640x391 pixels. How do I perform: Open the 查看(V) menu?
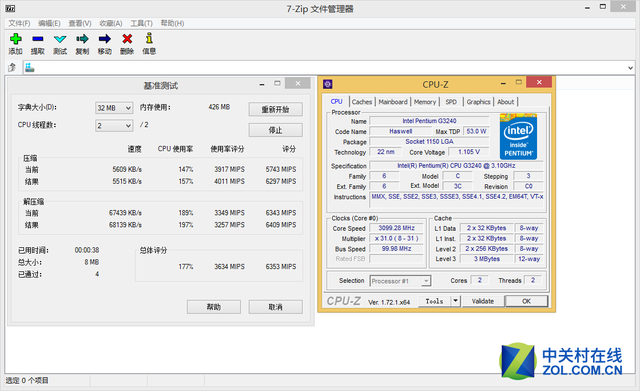80,23
